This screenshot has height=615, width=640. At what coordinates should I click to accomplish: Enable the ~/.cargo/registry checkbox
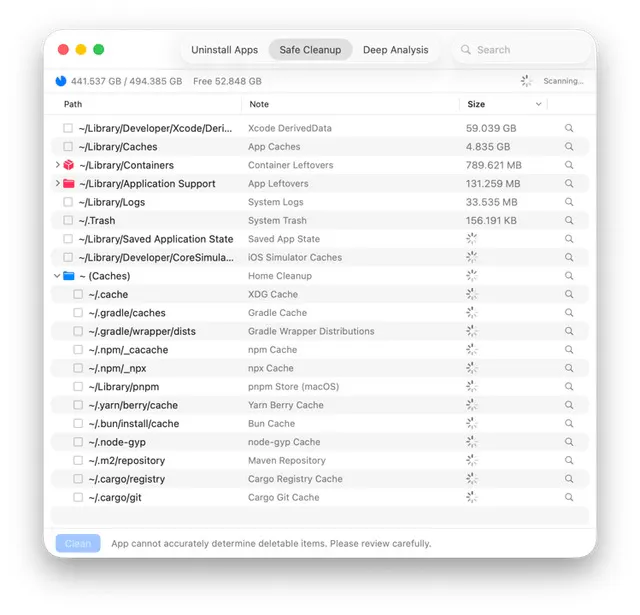coord(78,479)
